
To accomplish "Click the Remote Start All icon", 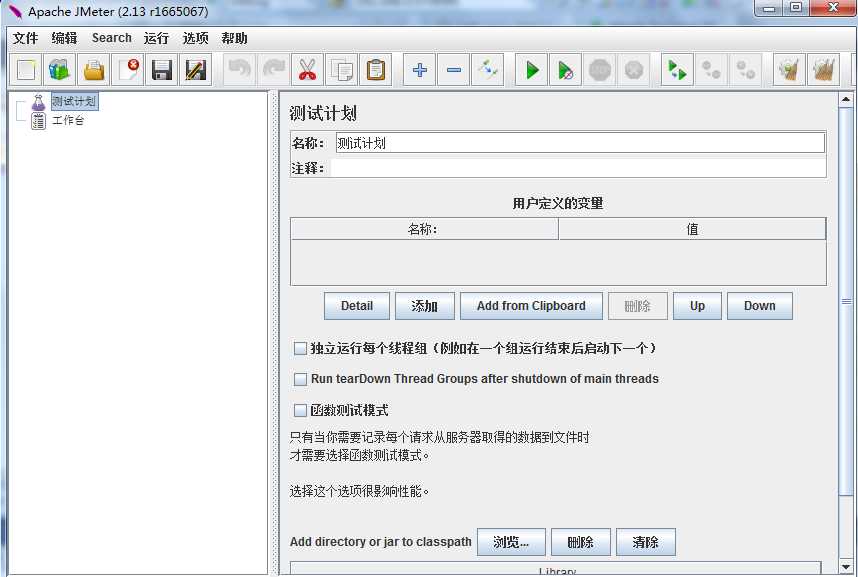I will 677,70.
